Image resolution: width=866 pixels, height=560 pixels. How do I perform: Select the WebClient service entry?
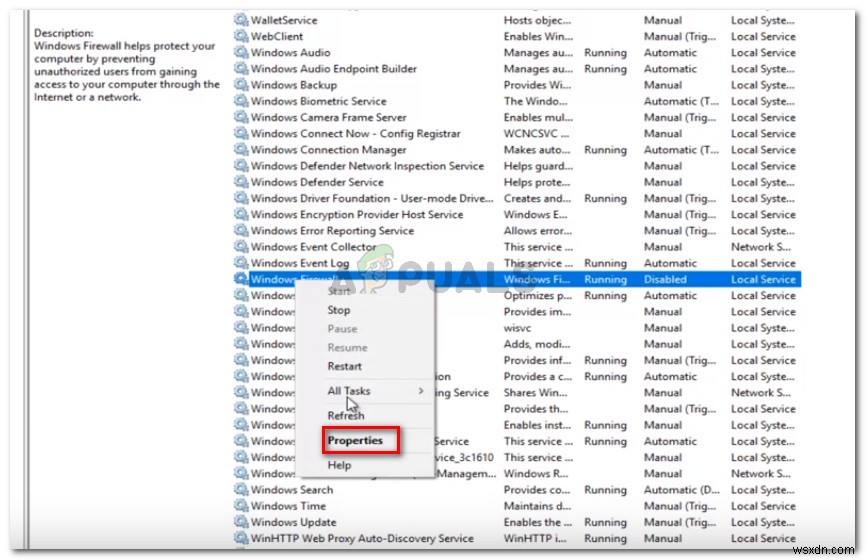point(277,36)
